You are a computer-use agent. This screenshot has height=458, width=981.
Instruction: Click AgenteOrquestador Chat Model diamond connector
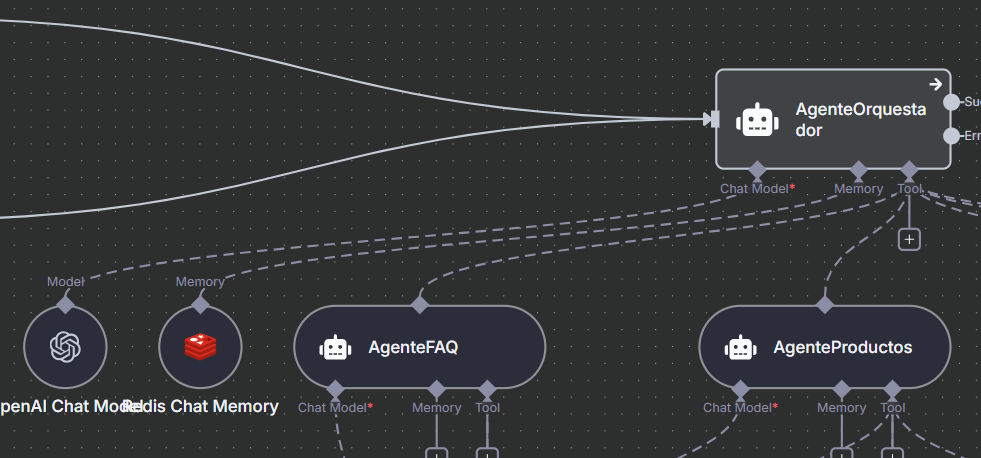point(758,170)
